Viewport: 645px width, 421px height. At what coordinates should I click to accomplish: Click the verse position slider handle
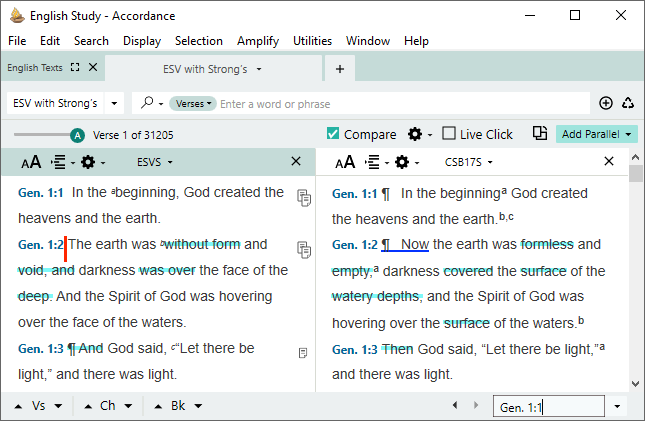(78, 135)
